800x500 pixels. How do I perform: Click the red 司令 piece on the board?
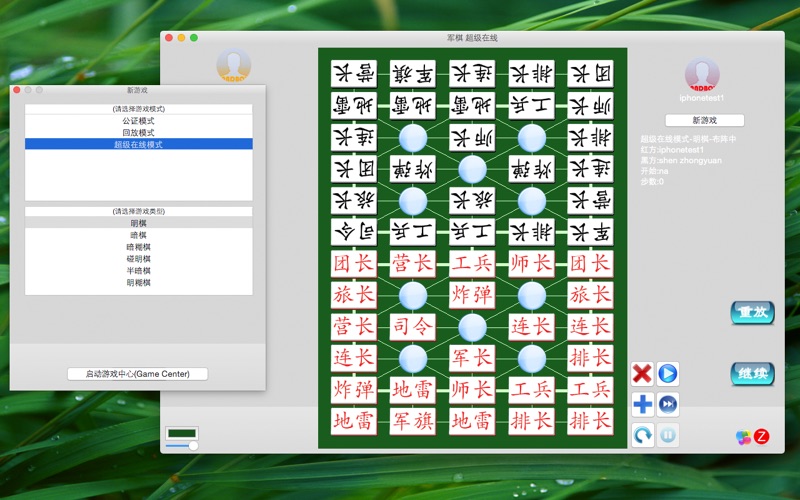click(413, 327)
